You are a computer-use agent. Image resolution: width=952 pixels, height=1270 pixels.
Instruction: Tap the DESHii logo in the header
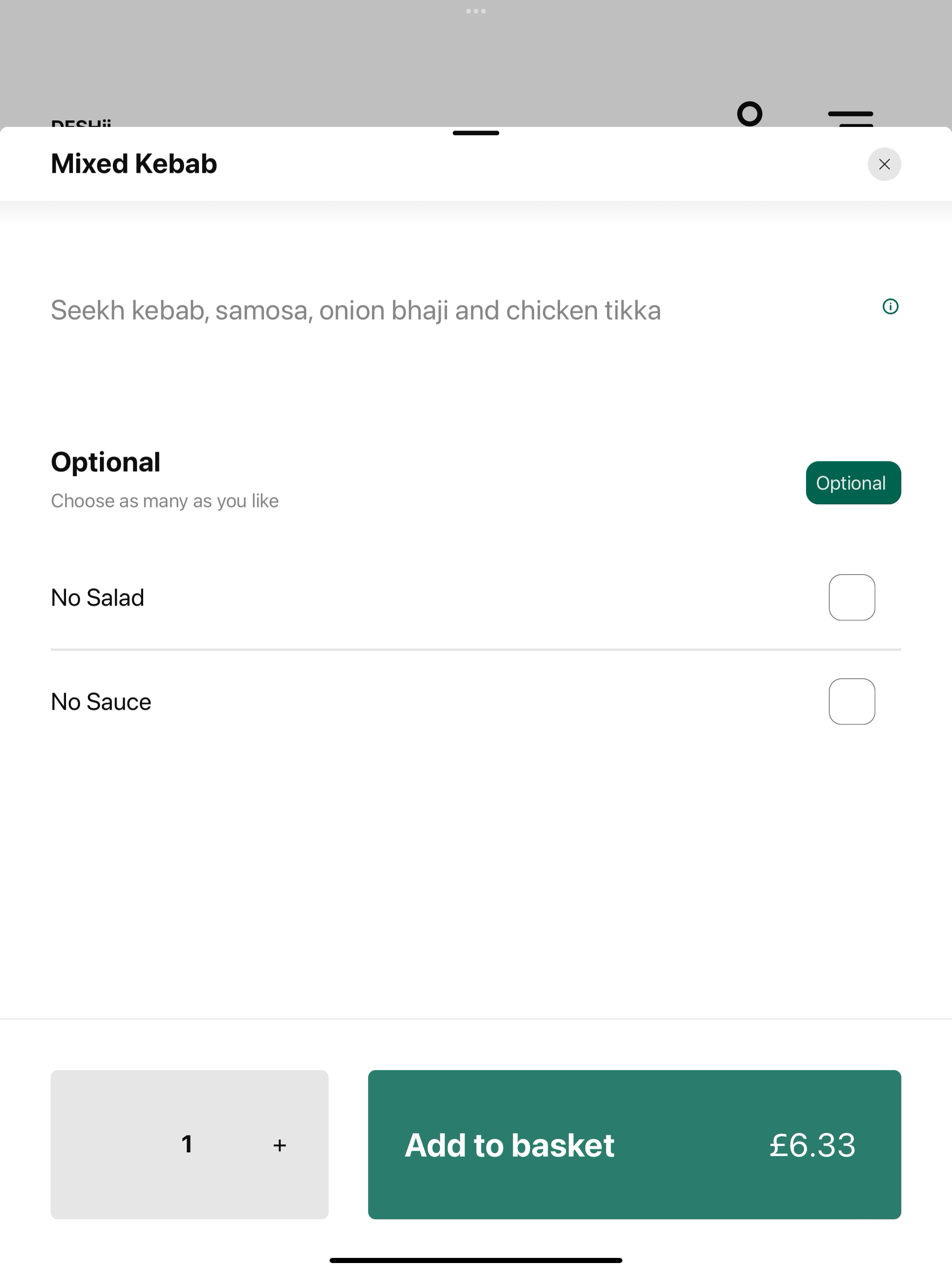click(x=81, y=123)
